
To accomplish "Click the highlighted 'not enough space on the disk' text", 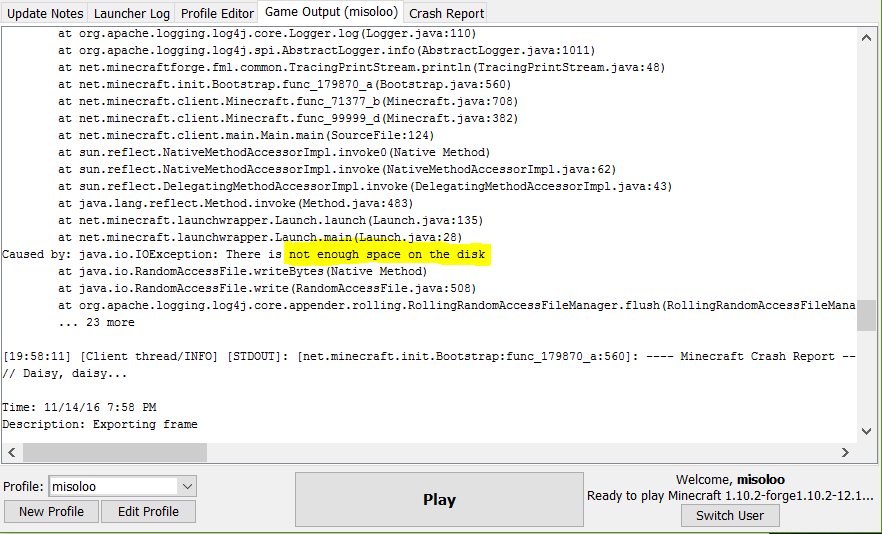I will [387, 254].
